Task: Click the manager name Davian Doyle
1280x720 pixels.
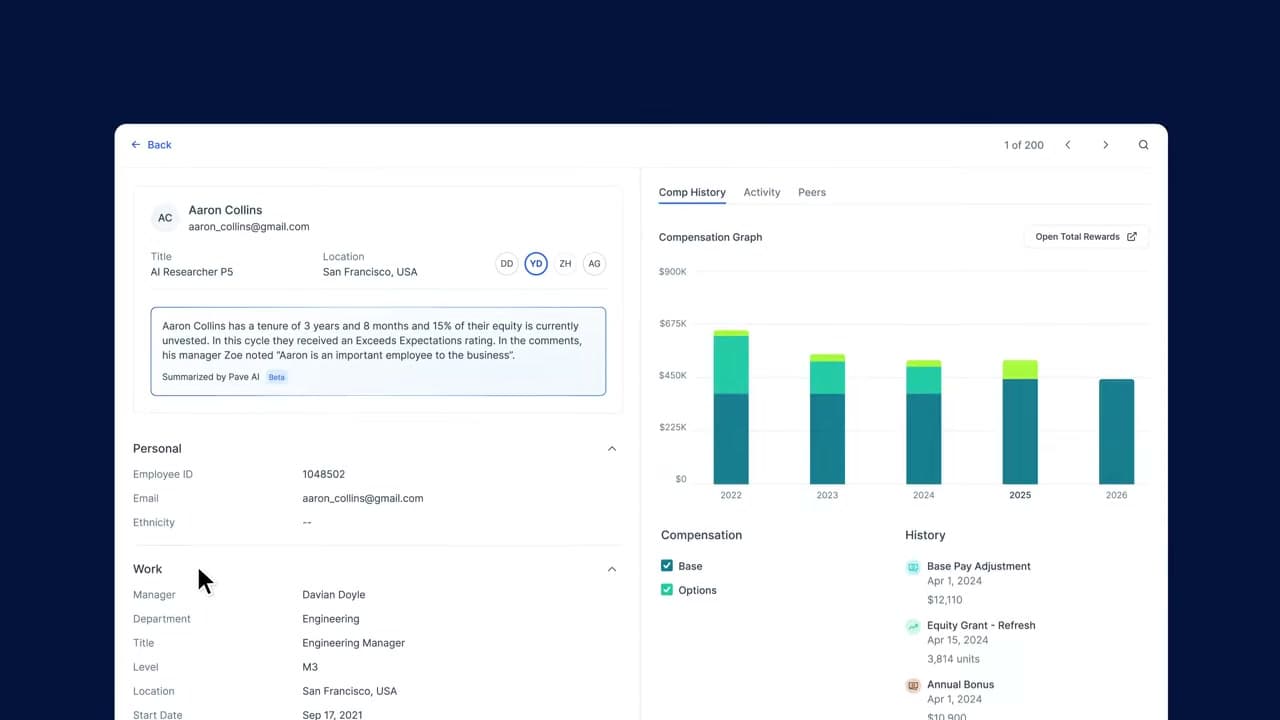Action: pos(334,595)
